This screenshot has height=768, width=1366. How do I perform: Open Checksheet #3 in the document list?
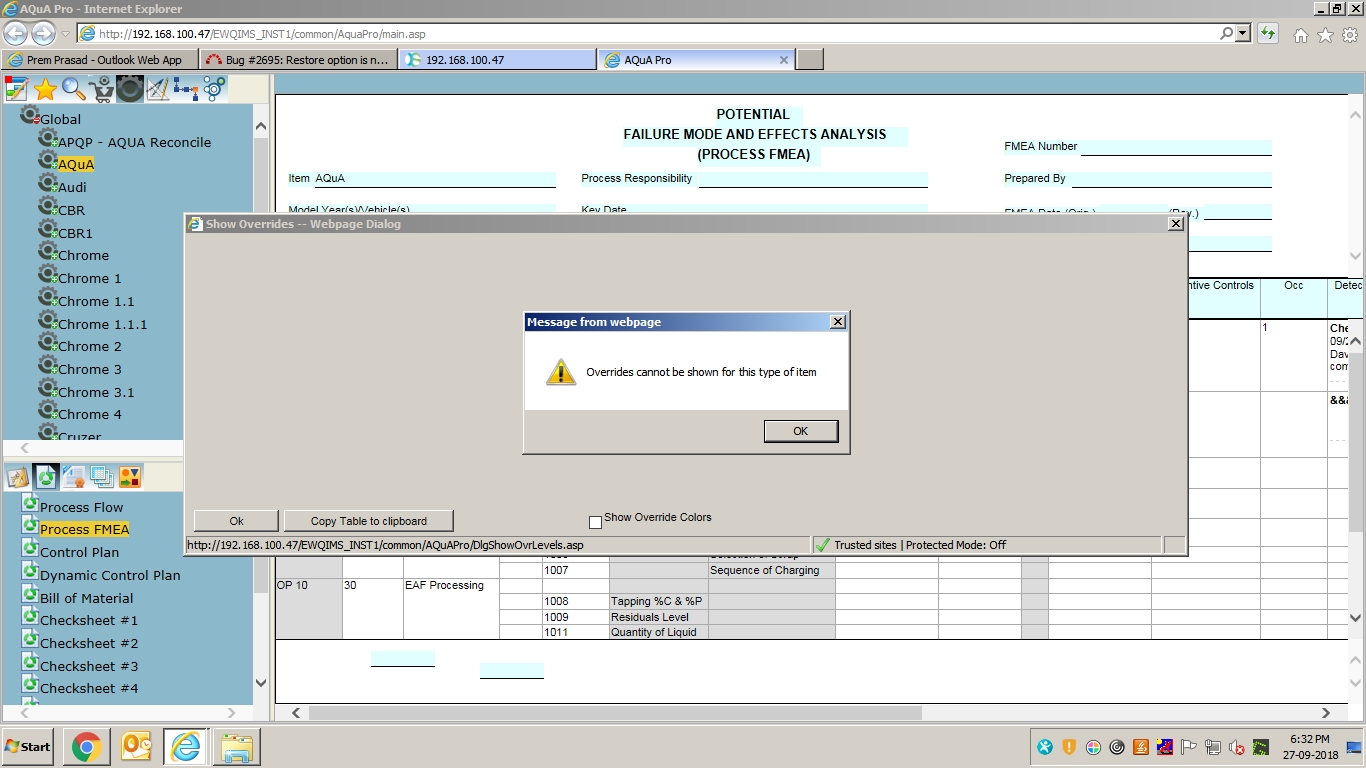point(89,666)
